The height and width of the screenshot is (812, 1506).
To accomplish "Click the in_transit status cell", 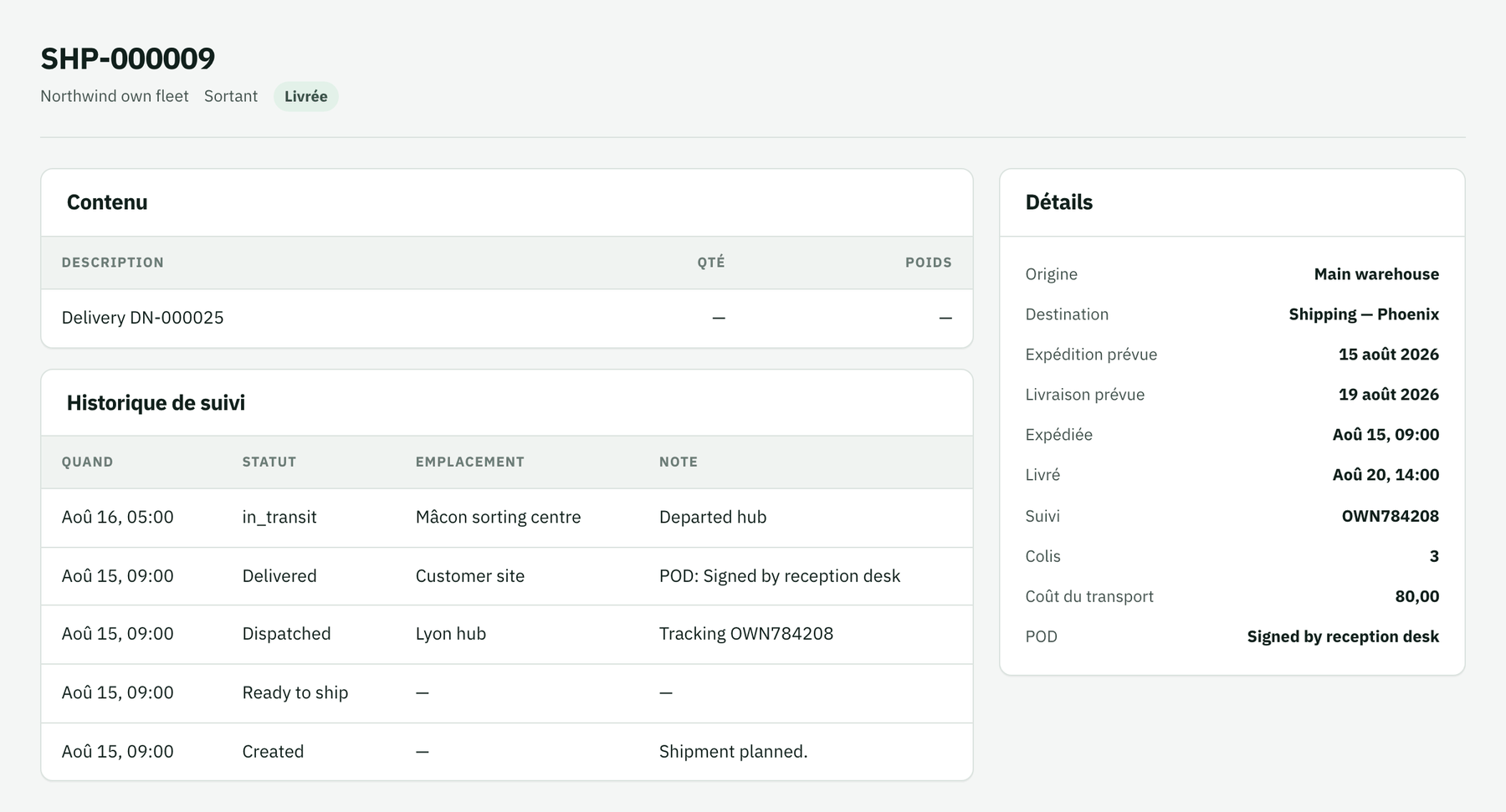I will tap(279, 517).
